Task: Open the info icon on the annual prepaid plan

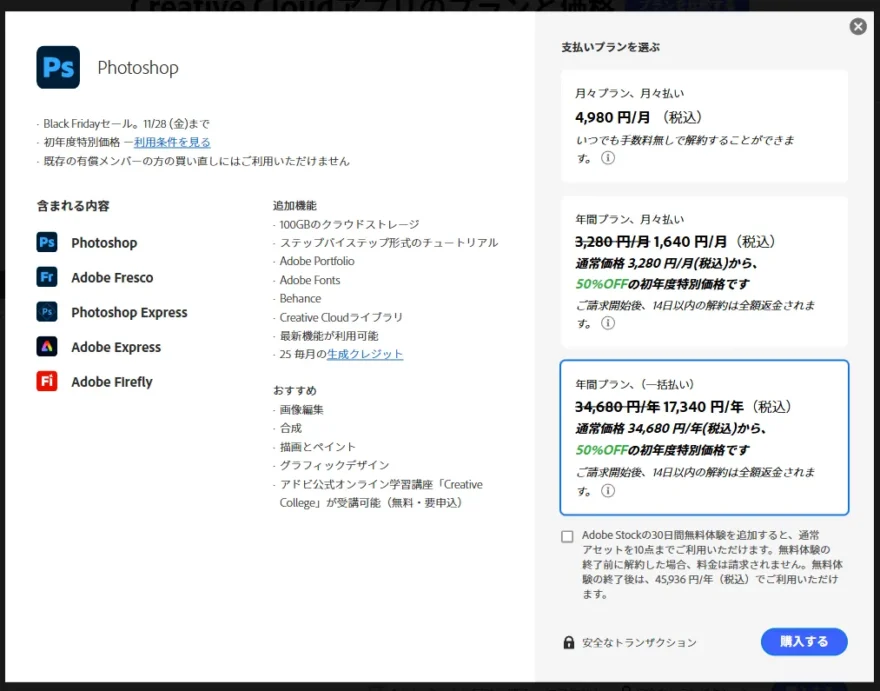Action: (608, 491)
